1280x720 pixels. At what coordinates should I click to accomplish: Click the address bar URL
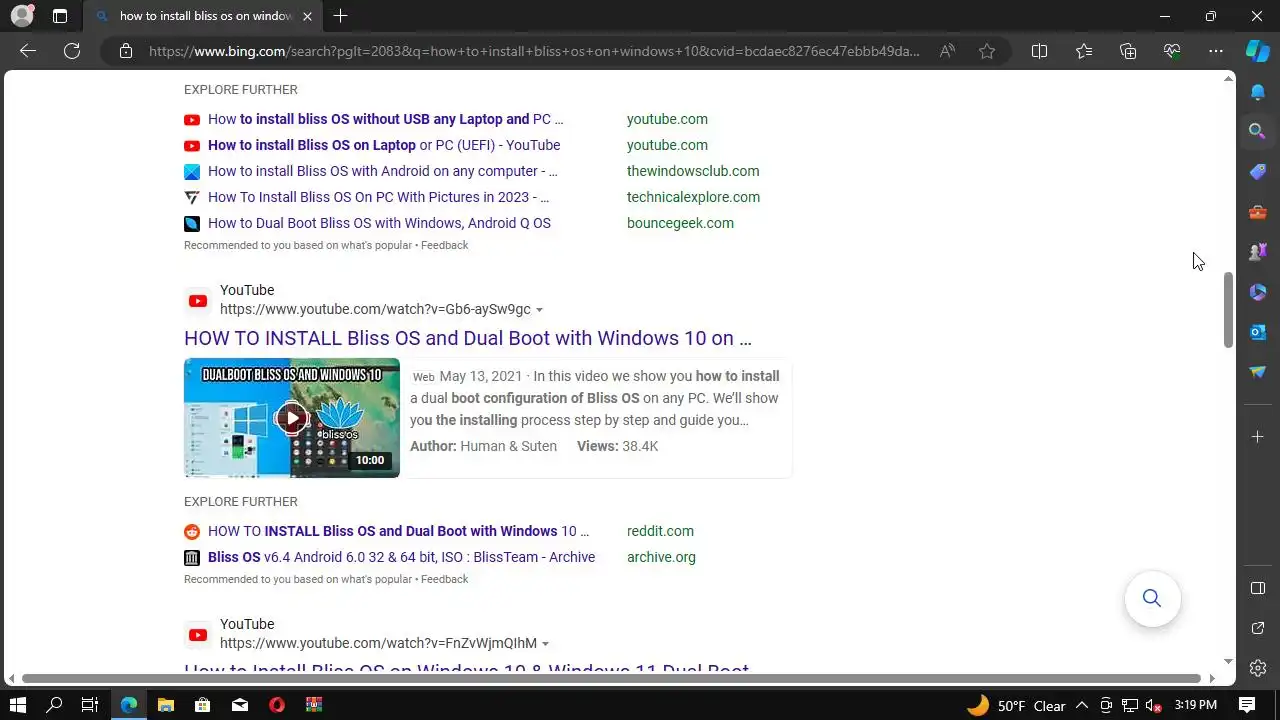[x=534, y=51]
